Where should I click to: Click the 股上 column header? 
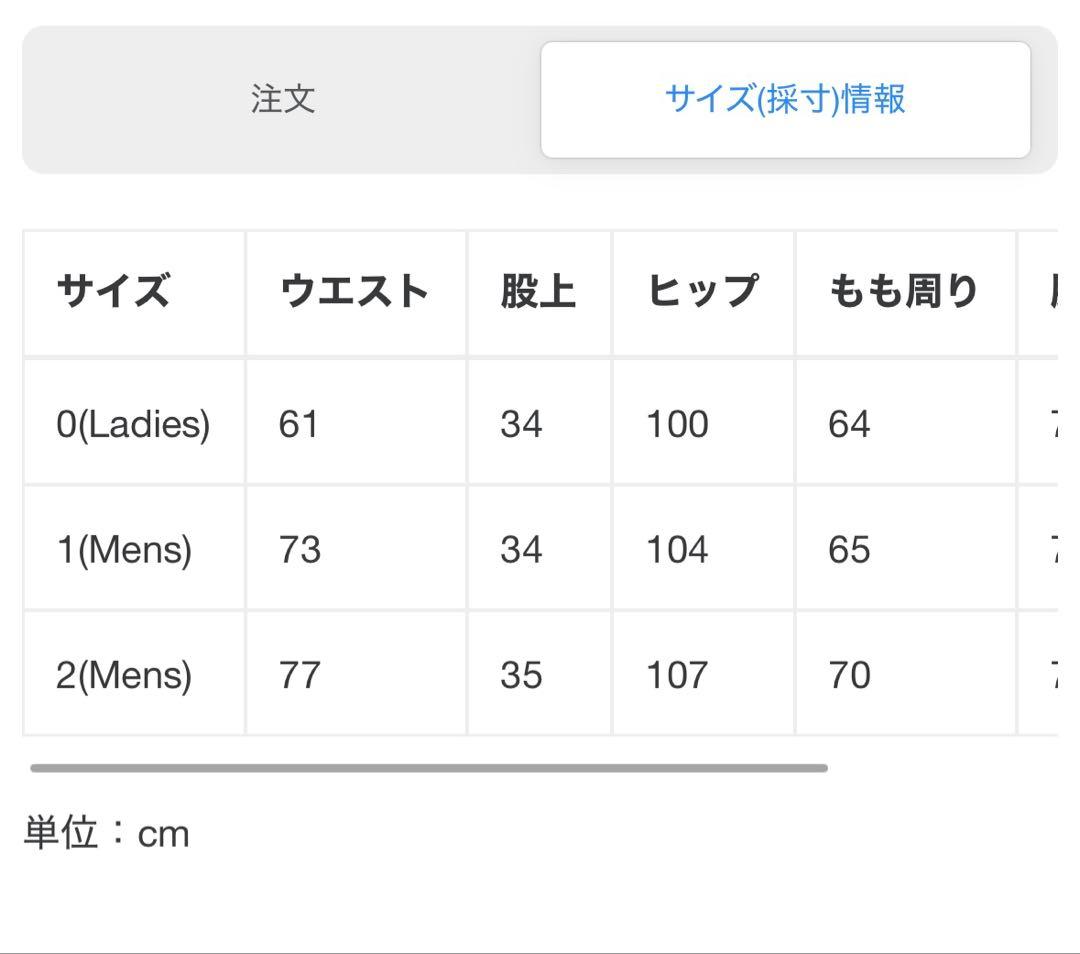coord(537,290)
